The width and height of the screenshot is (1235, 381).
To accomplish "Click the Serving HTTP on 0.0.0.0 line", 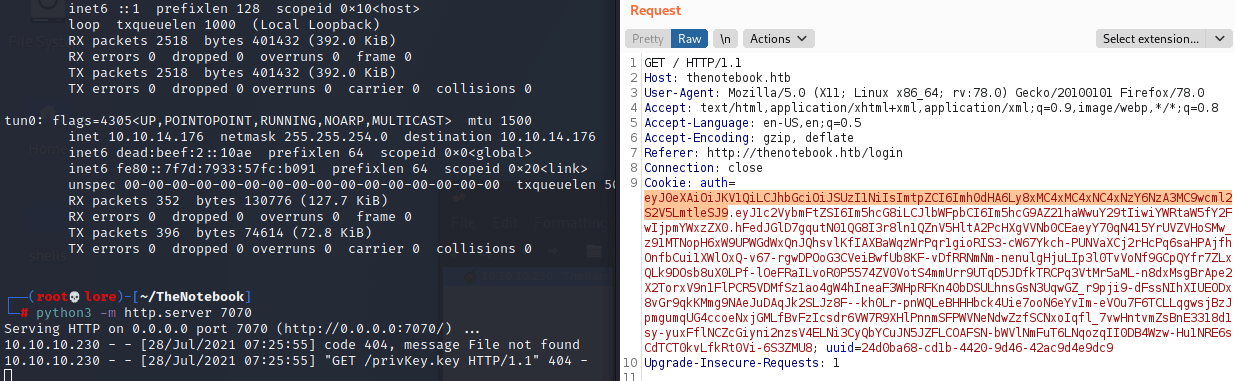I will click(241, 328).
